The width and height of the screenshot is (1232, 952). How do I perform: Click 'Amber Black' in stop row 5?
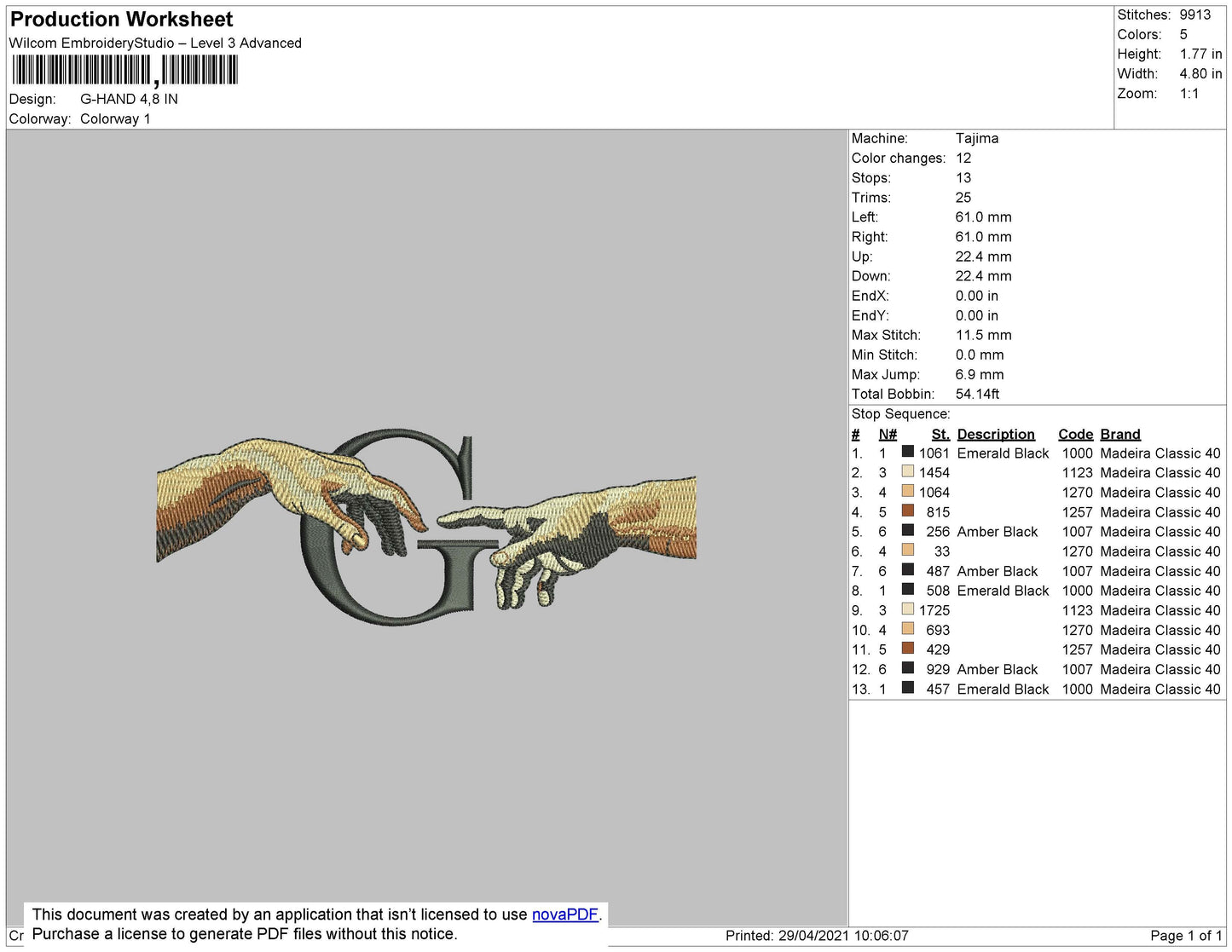point(998,532)
